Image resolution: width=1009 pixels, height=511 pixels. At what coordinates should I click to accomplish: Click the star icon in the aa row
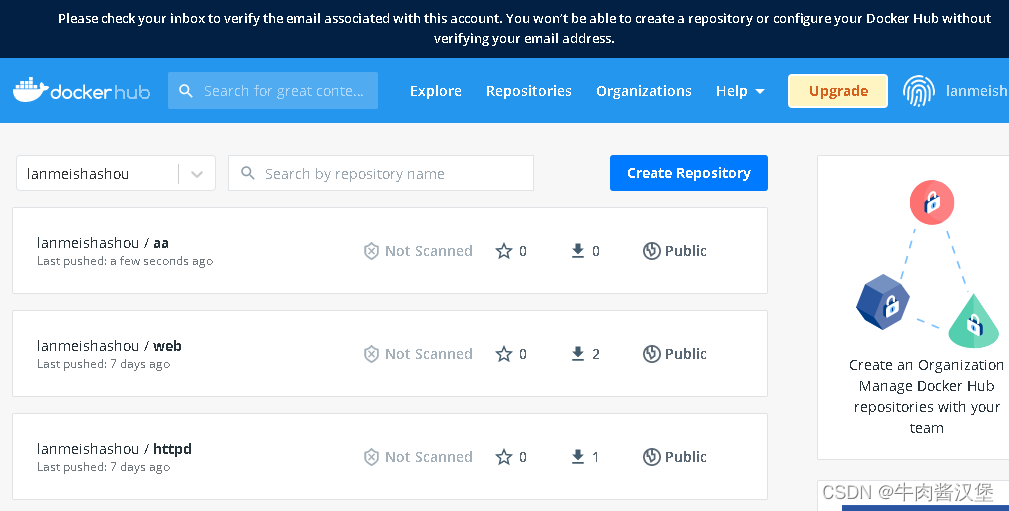[x=504, y=251]
